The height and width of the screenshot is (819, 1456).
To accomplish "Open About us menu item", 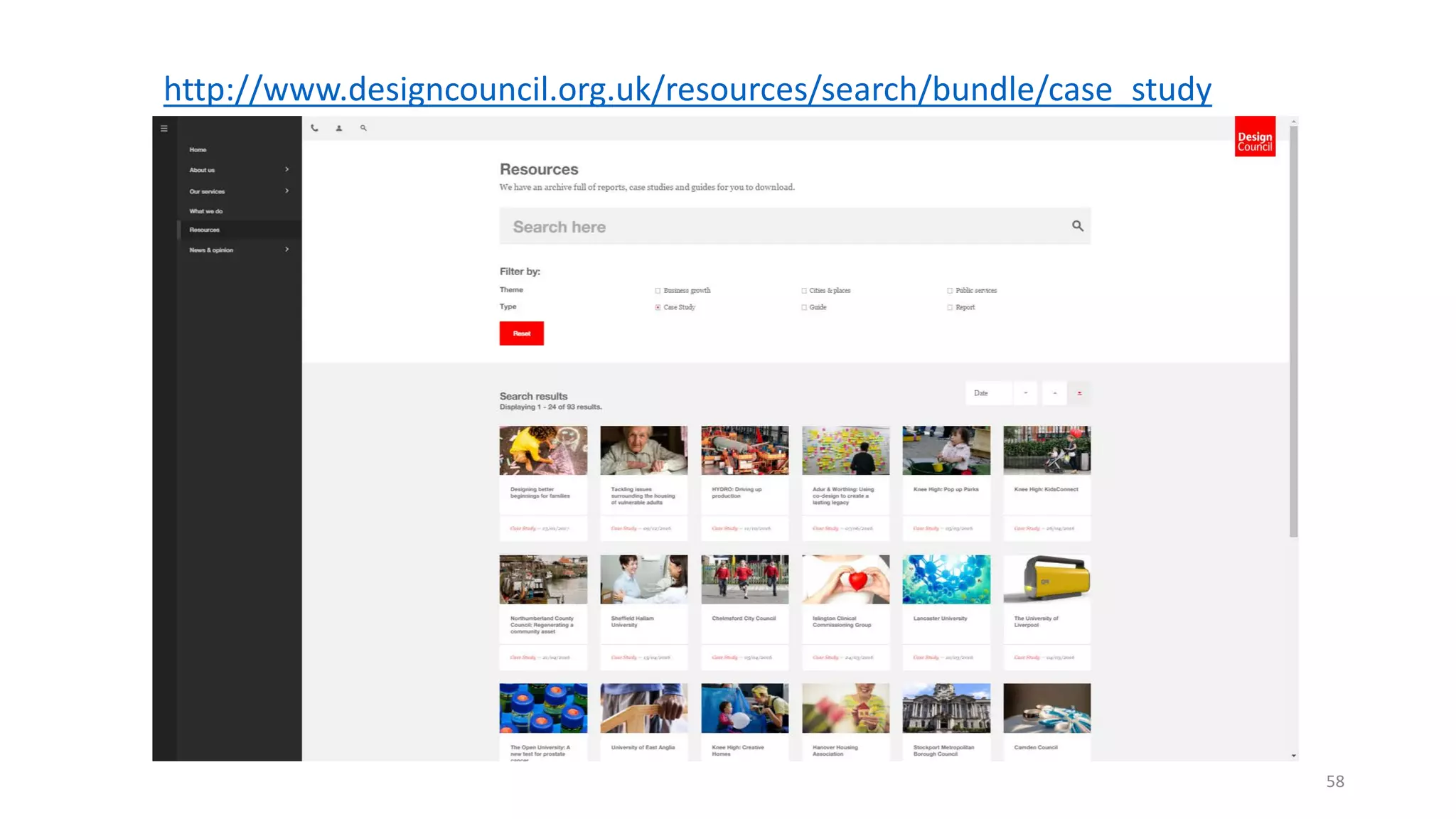I will (202, 170).
